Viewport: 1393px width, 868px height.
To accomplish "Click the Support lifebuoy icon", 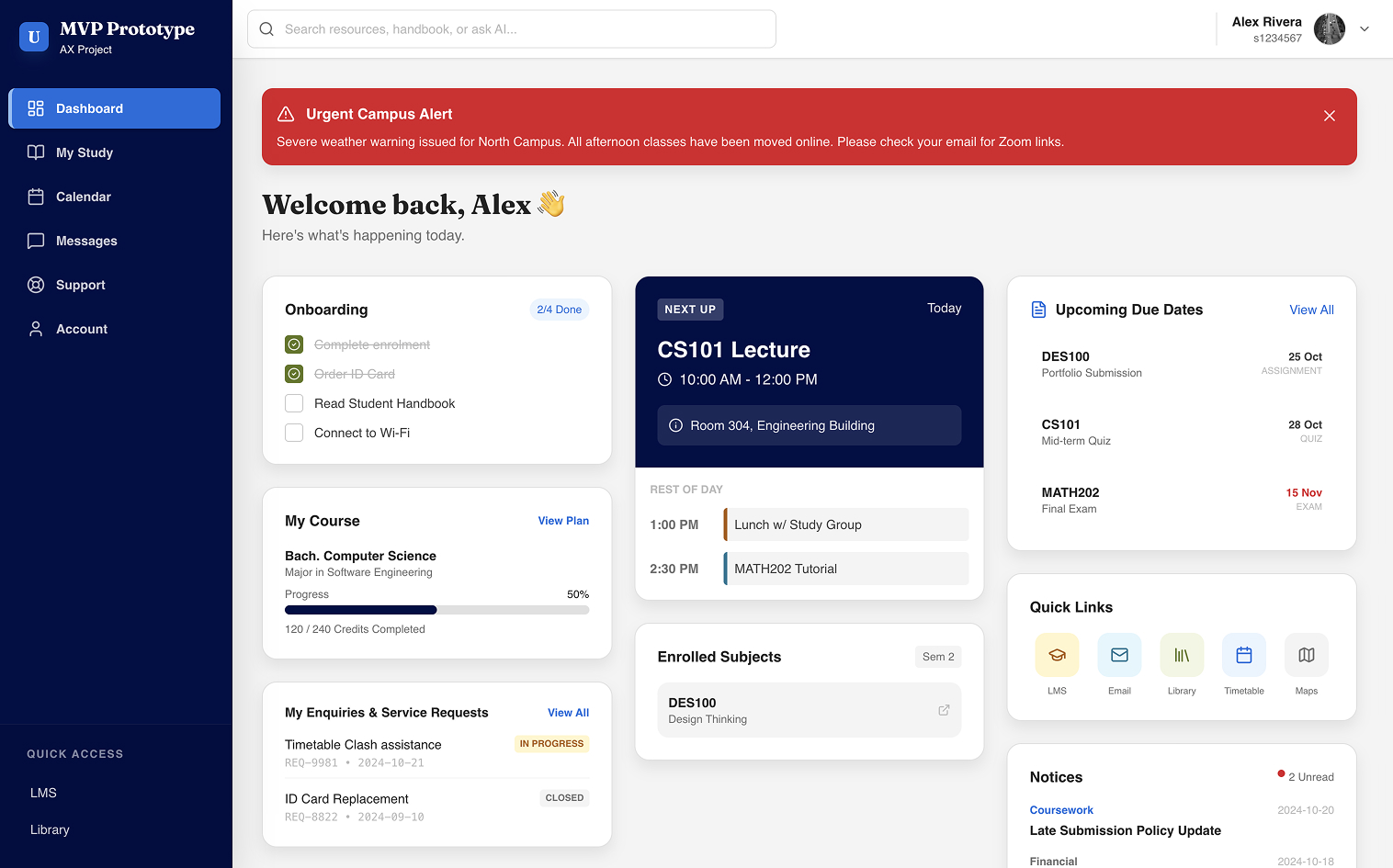I will pos(36,285).
